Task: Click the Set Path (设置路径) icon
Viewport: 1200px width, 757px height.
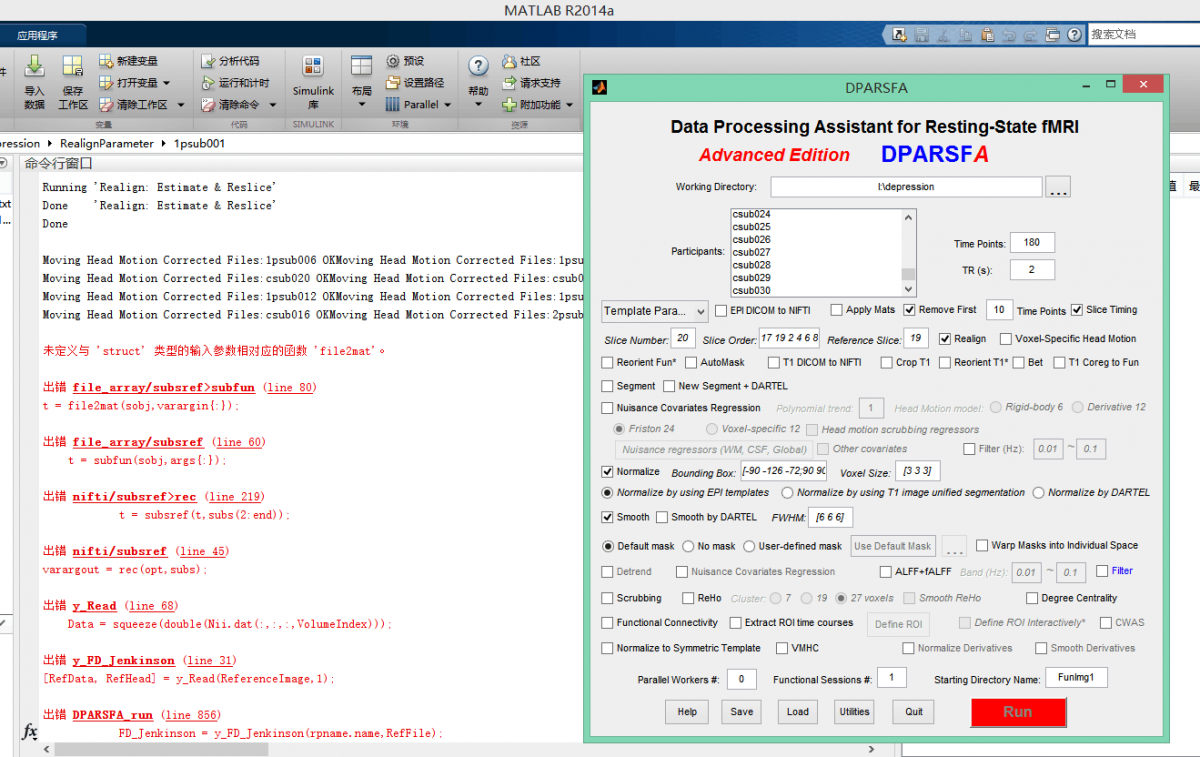Action: pyautogui.click(x=393, y=83)
